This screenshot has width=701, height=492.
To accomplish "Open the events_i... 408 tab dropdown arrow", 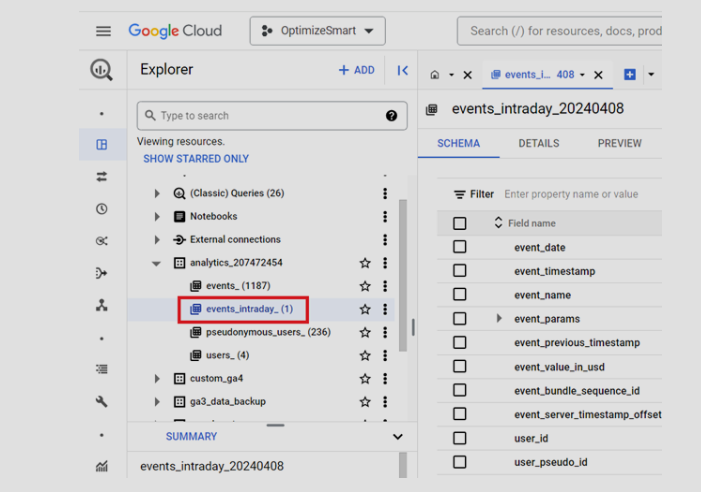I will [582, 75].
